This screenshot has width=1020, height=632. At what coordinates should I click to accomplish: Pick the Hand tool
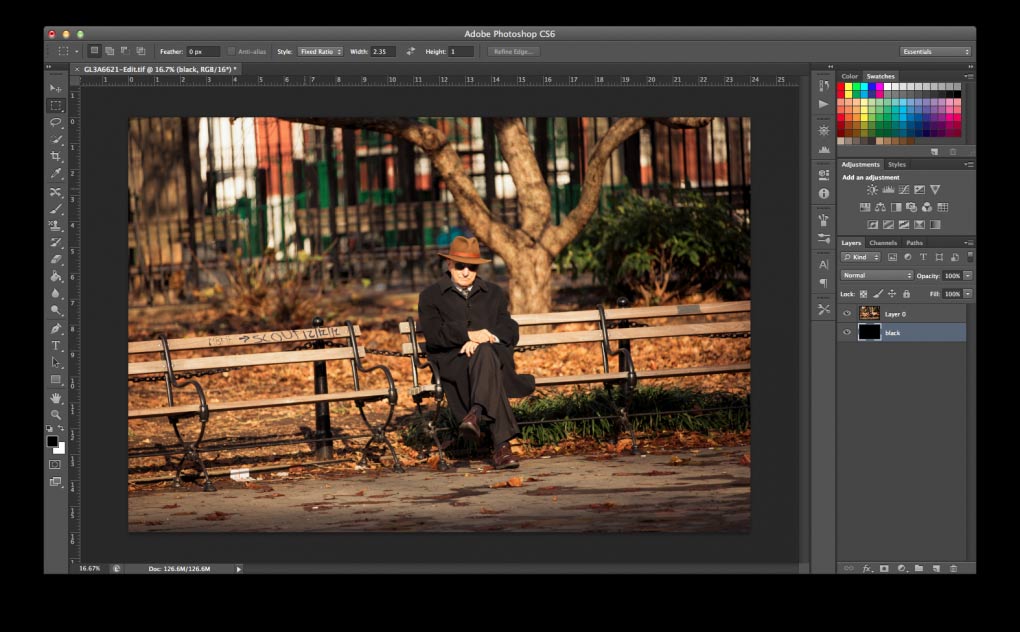(56, 397)
